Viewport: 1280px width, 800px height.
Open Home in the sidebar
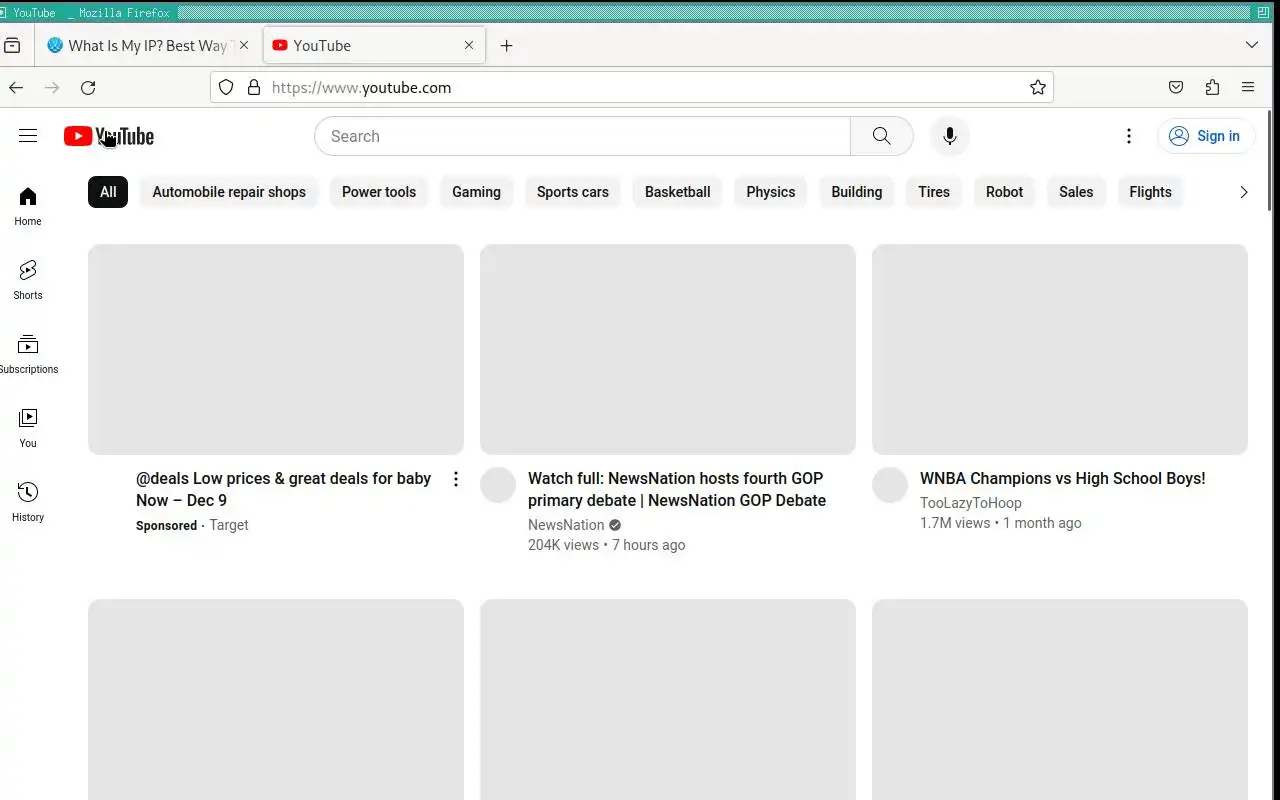(x=28, y=207)
